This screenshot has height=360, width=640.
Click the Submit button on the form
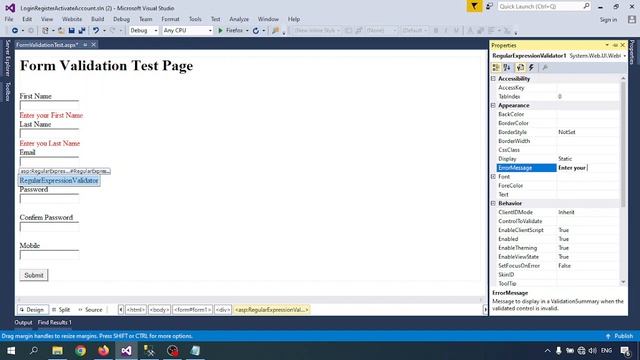34,275
